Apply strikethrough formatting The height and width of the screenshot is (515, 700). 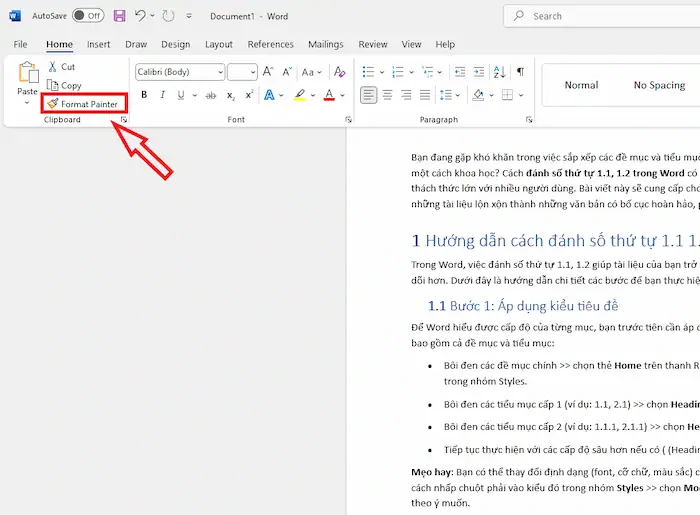coord(210,95)
